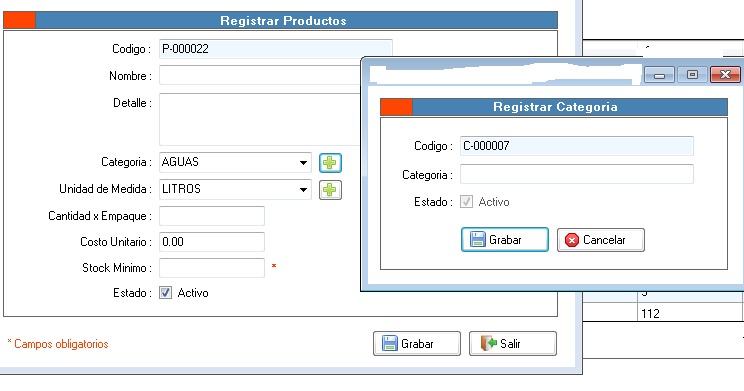Toggle the Activo checkbox in Registrar Productos
Screen dimensions: 744x391
pos(165,293)
